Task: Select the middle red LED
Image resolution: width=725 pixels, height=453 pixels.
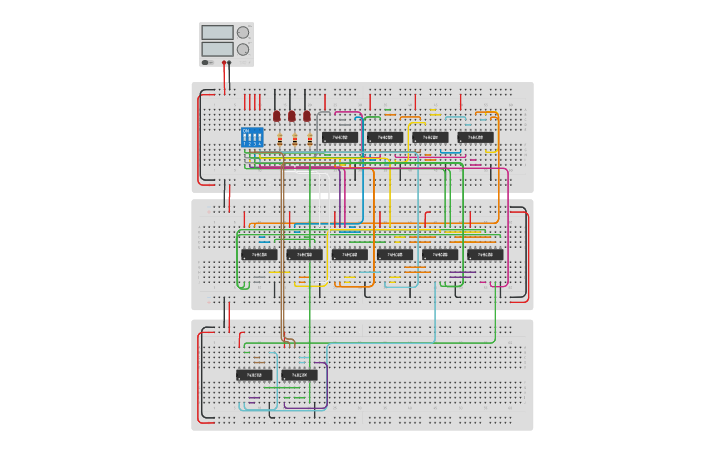Action: (x=292, y=116)
